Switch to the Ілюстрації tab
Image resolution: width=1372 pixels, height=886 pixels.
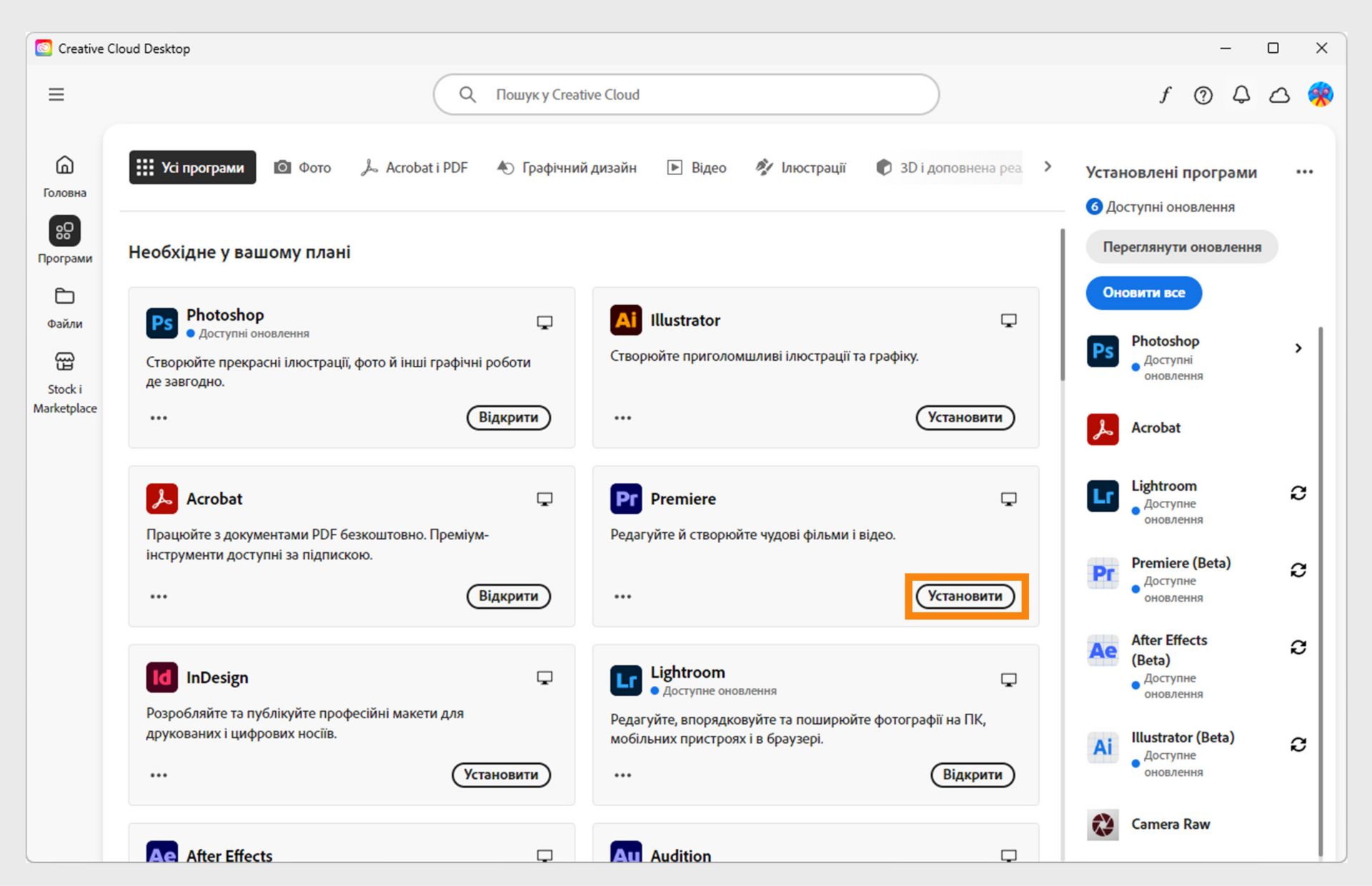[801, 167]
